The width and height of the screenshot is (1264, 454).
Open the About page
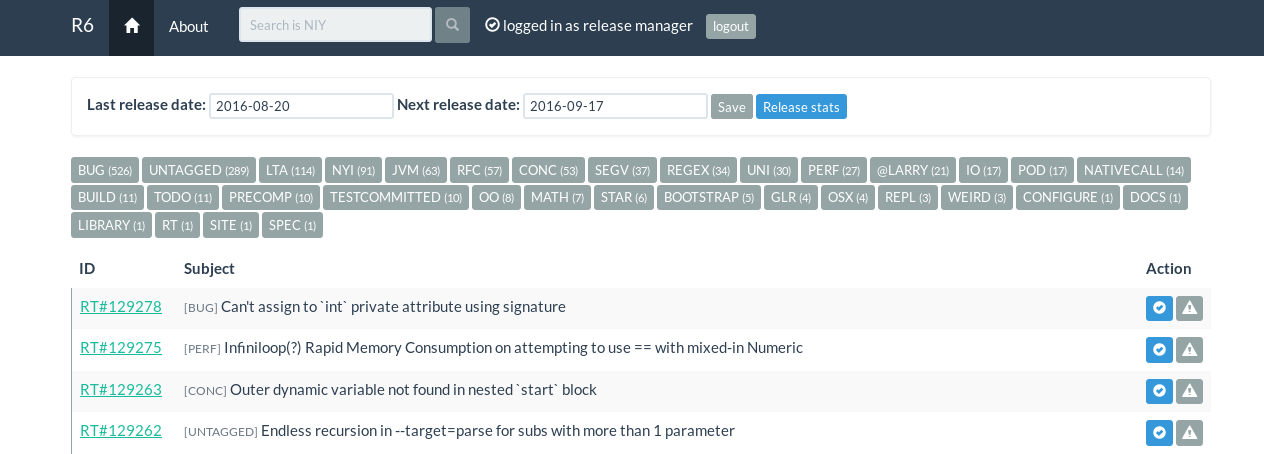[188, 26]
